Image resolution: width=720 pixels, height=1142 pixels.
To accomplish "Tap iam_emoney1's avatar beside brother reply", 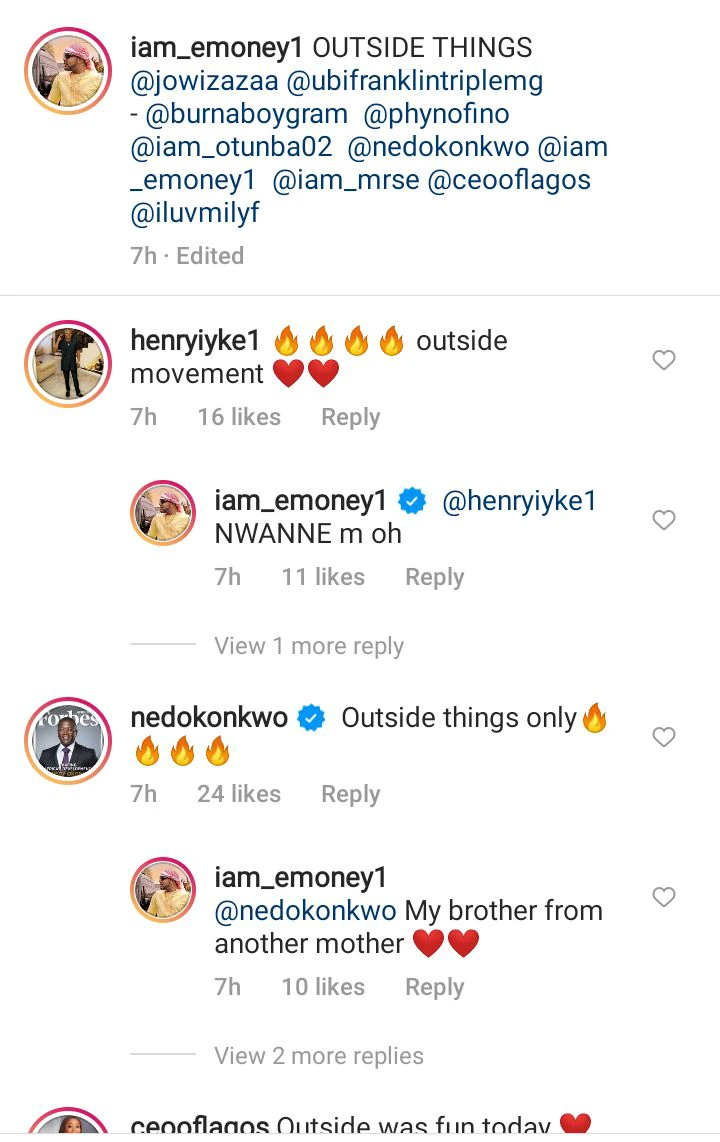I will [x=164, y=888].
